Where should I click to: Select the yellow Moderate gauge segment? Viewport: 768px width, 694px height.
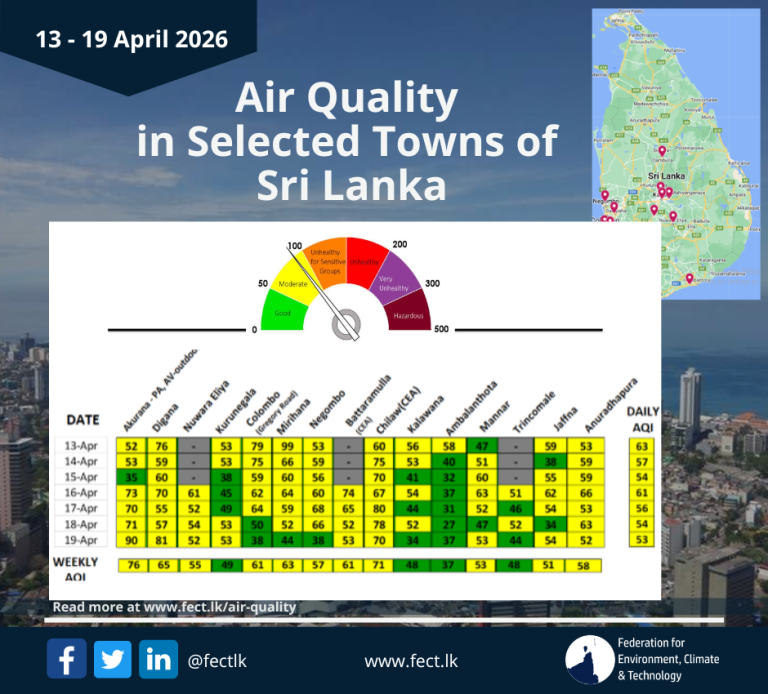click(x=290, y=280)
